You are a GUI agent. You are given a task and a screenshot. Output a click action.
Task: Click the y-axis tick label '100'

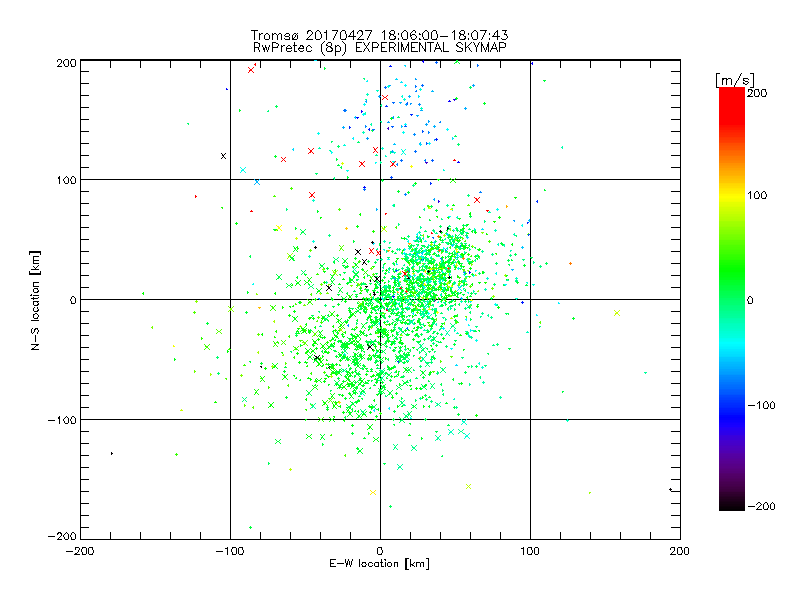click(x=66, y=180)
